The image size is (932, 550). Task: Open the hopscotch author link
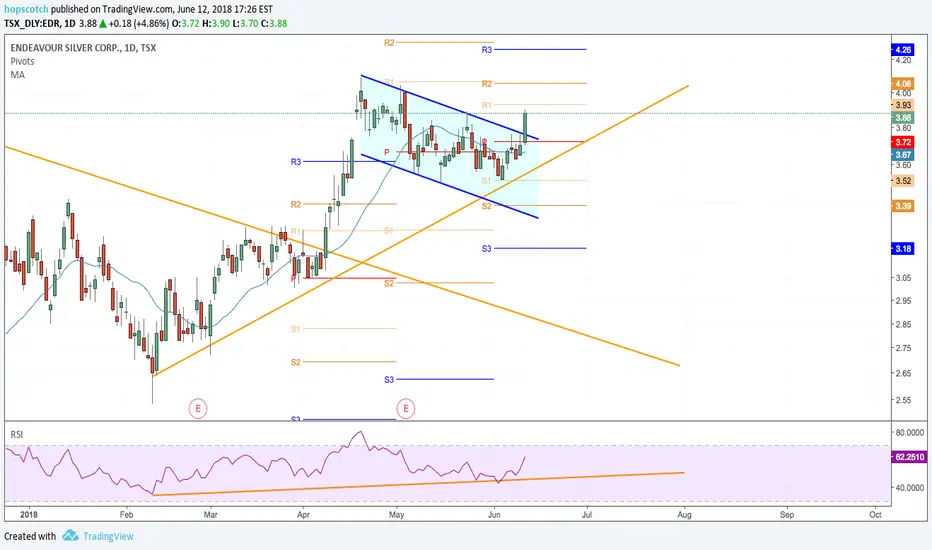point(26,10)
